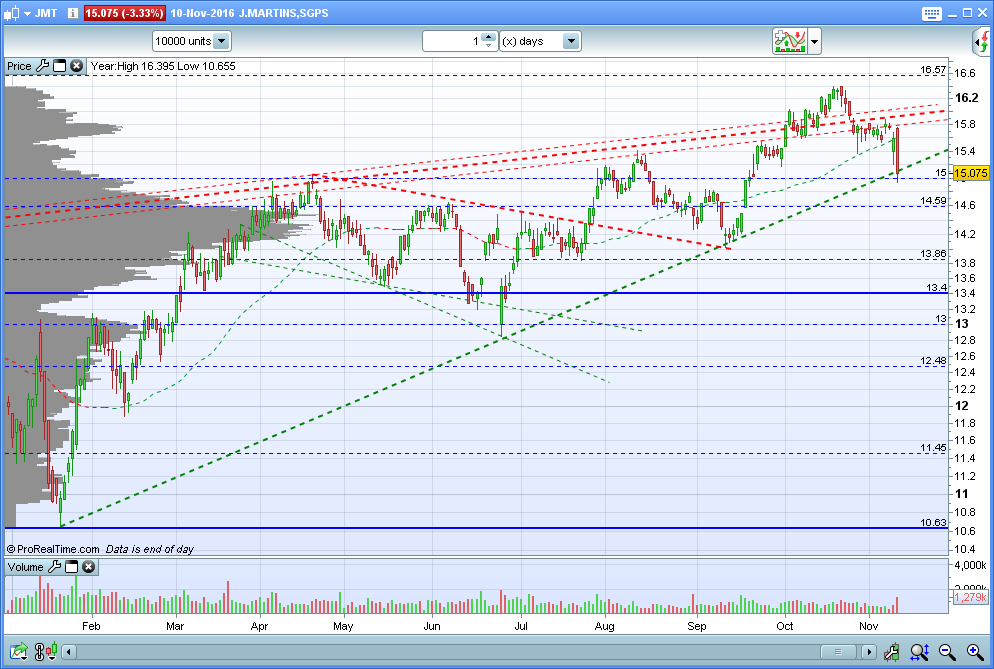Expand the dropdown arrow beside JMT ticker

pos(27,13)
